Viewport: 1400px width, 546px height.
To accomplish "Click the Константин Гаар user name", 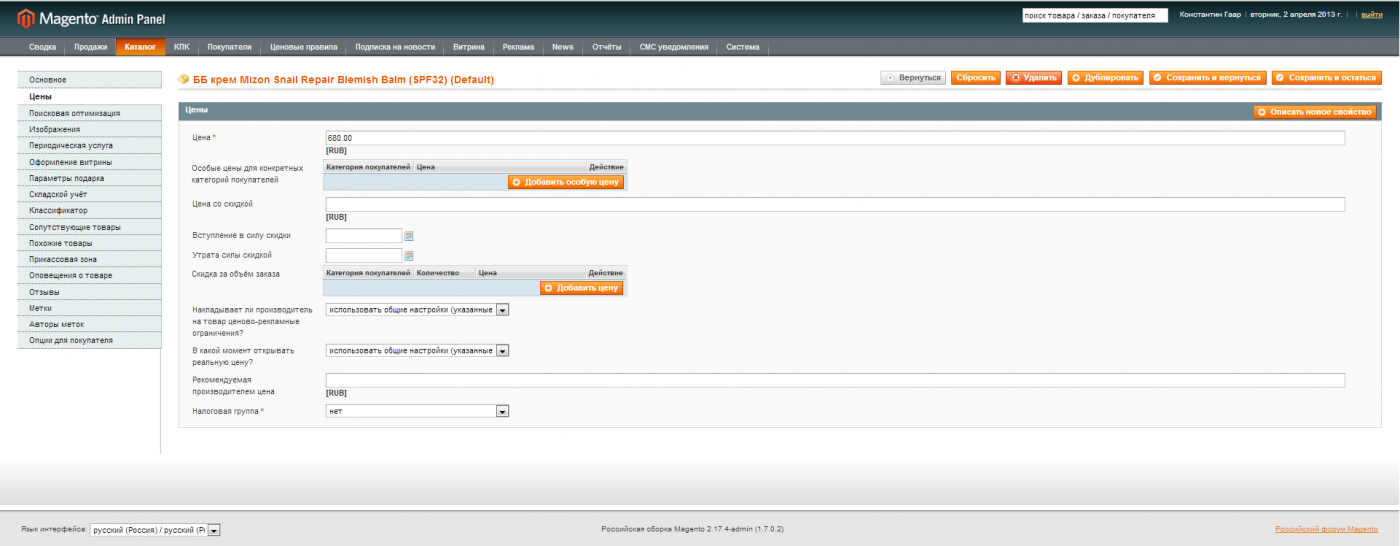I will pos(1211,15).
